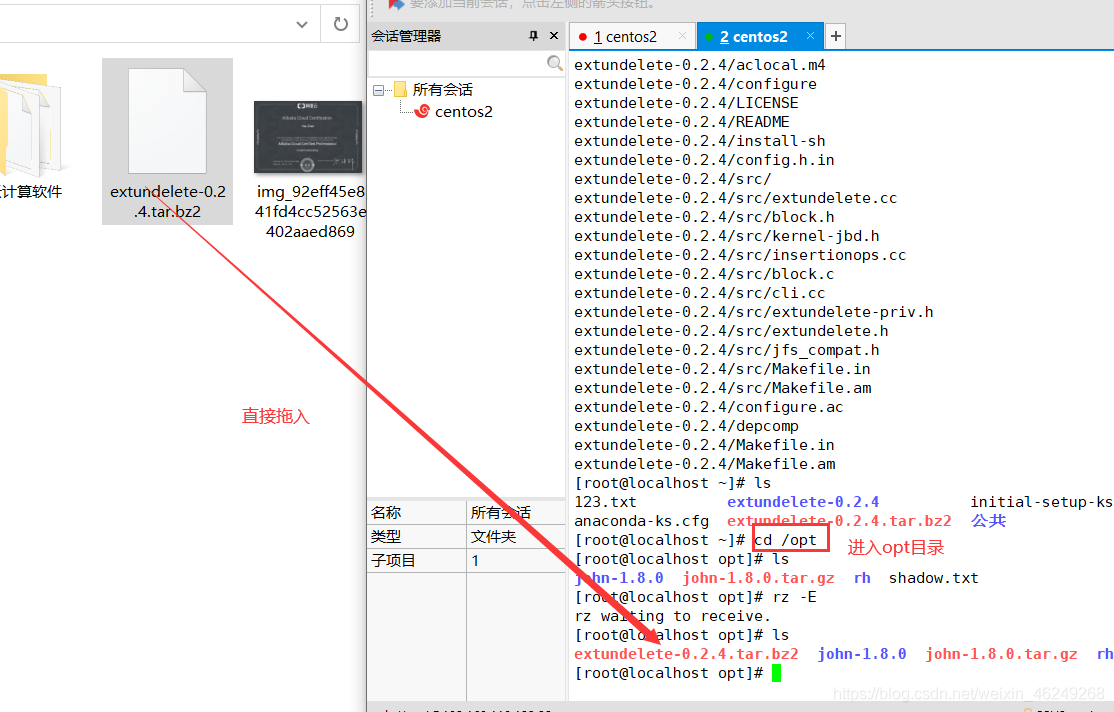Click the 类型 property row label
This screenshot has height=712, width=1114.
point(386,536)
